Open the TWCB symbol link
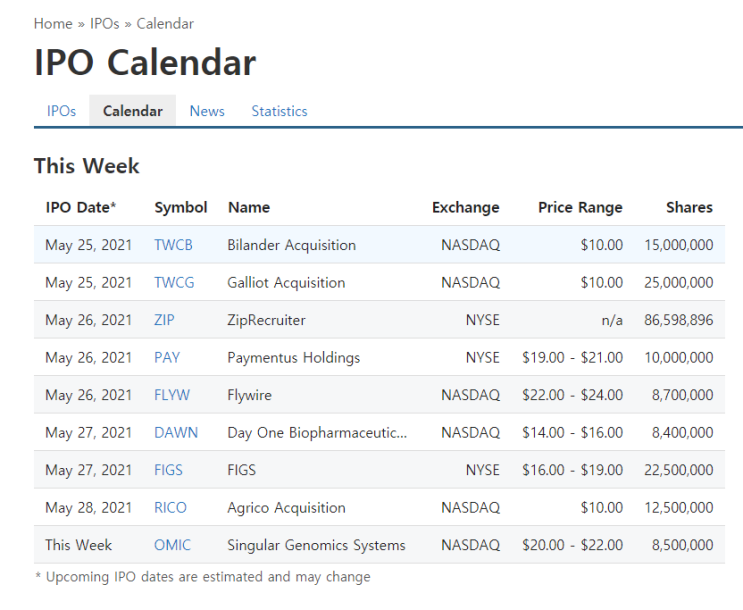 tap(173, 245)
